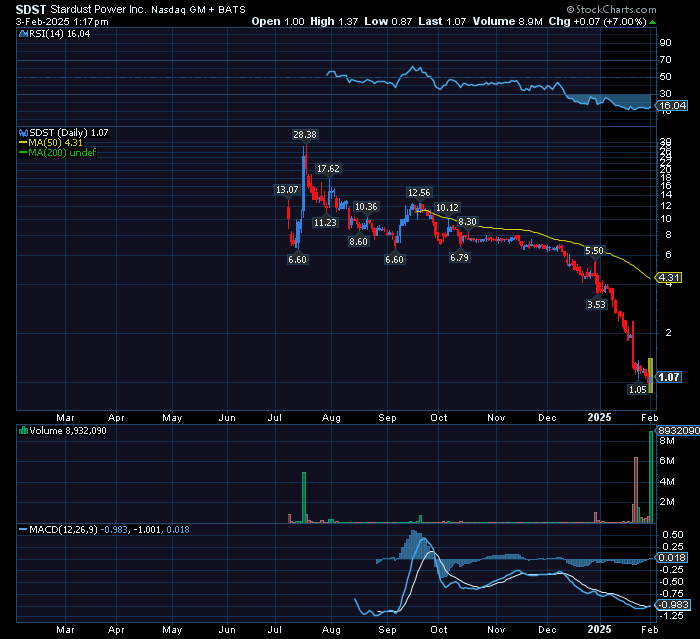Click the 2025 label on price panel axis
Image resolution: width=700 pixels, height=639 pixels.
pyautogui.click(x=599, y=417)
